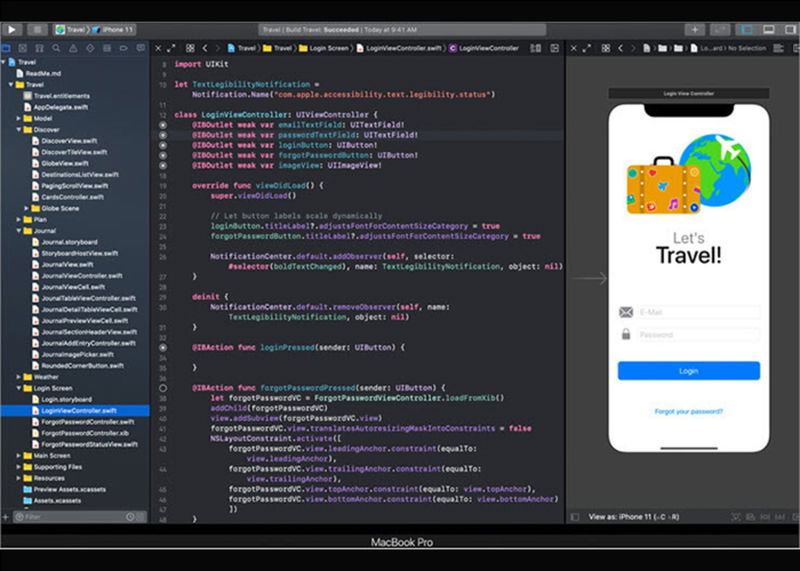
Task: Collapse the Discover folder
Action: [x=18, y=130]
